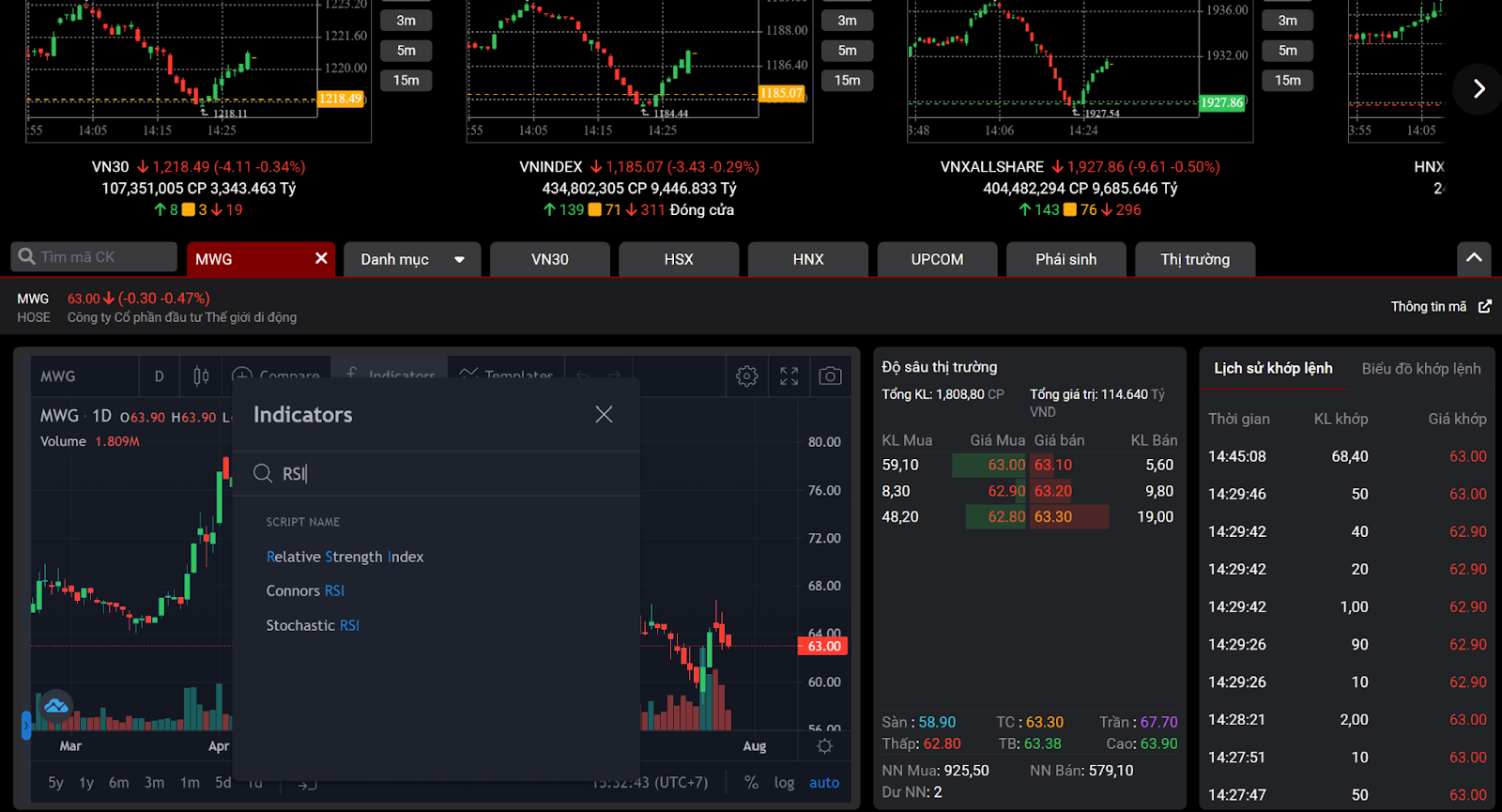Select 3m interval on the VNINDEX chart
Viewport: 1502px width, 812px height.
tap(847, 21)
